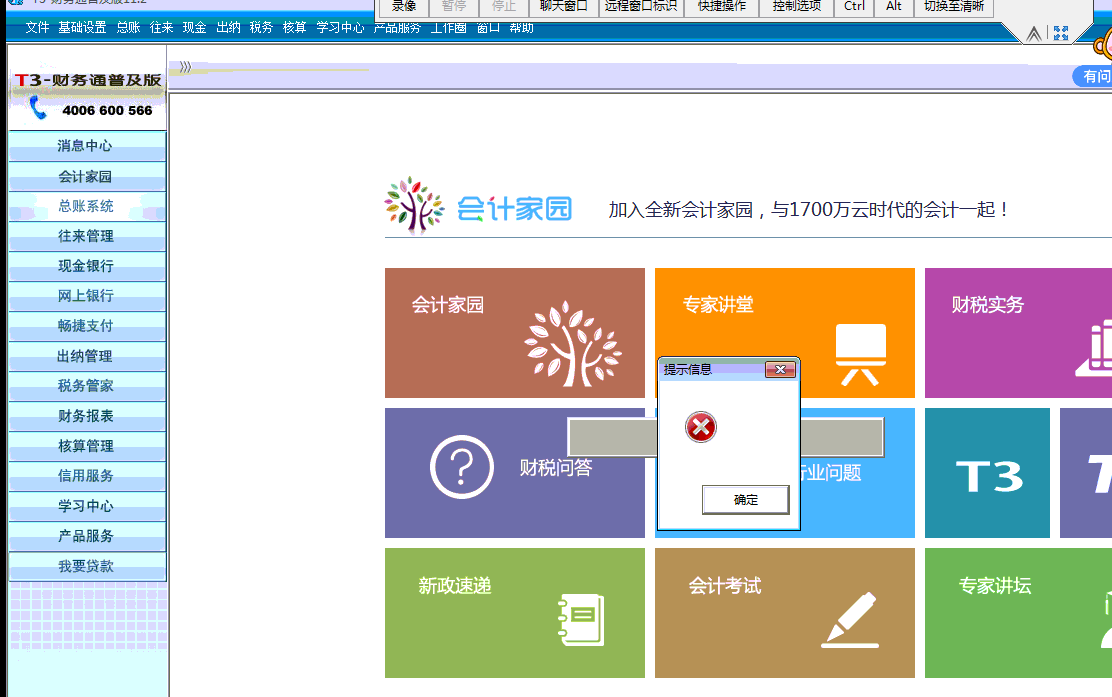Open the 核算 menu
The width and height of the screenshot is (1112, 697).
tap(294, 28)
